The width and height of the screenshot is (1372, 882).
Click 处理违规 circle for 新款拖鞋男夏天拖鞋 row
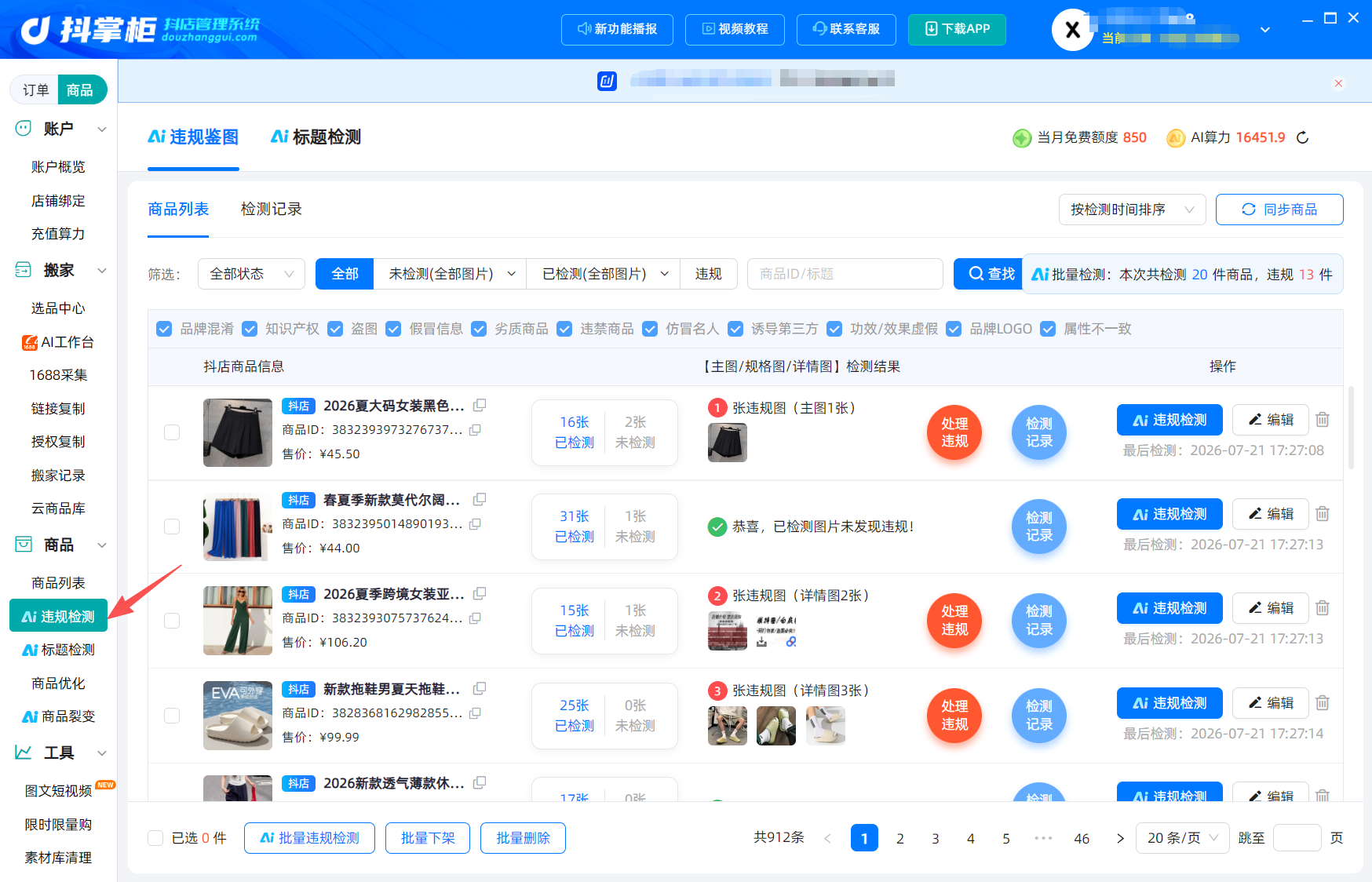tap(954, 716)
